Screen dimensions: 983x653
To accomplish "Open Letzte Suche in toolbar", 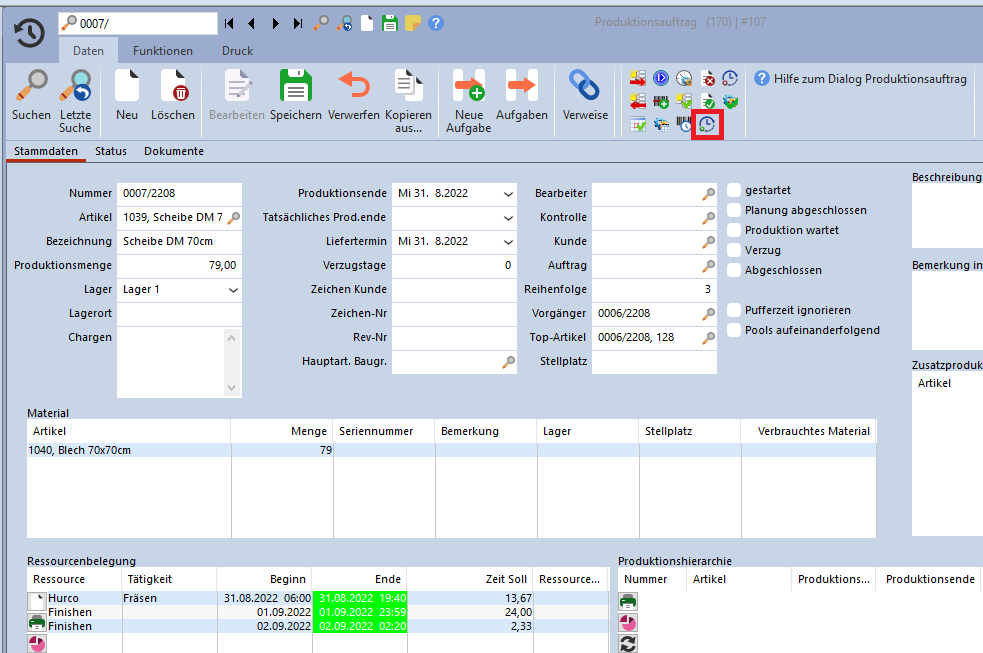I will (x=75, y=87).
